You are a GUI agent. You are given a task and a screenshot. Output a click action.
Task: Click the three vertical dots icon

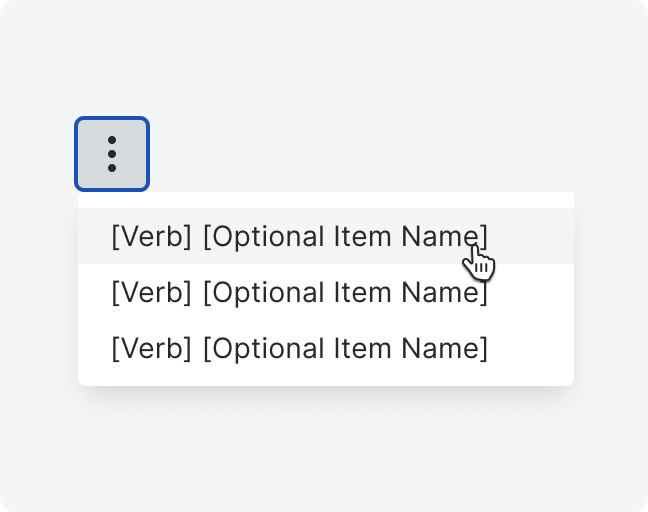[x=112, y=154]
